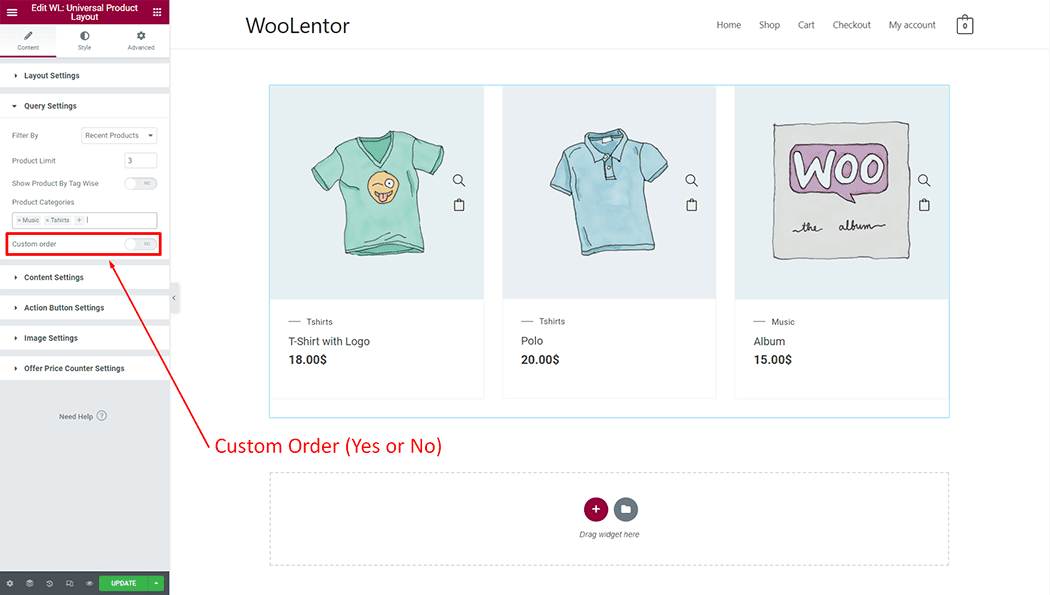The height and width of the screenshot is (595, 1050).
Task: Open the Navigator layers icon
Action: tap(30, 583)
